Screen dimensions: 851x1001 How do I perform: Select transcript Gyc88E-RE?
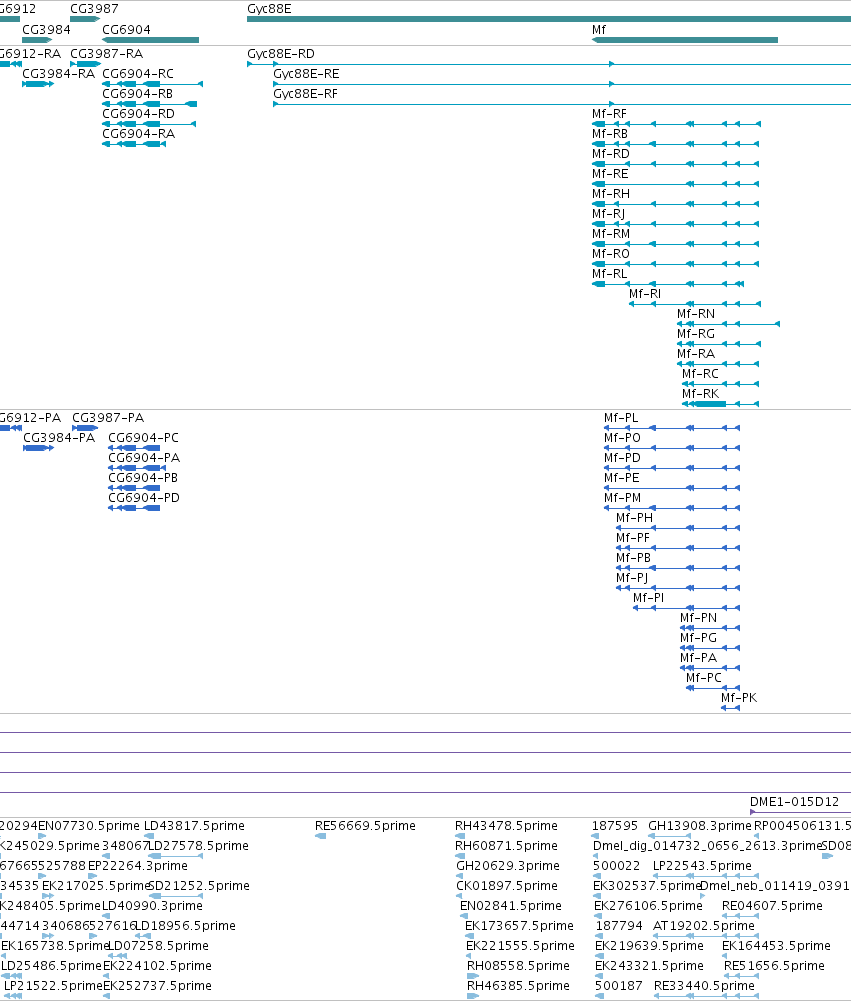(x=562, y=84)
